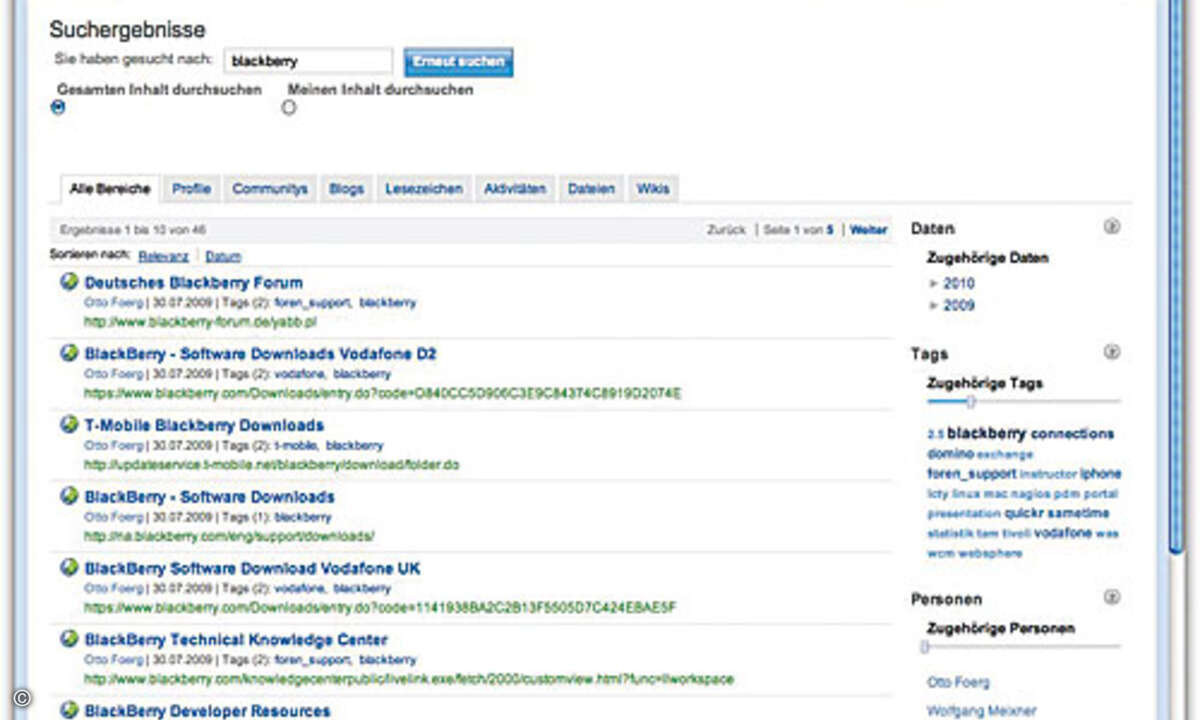1200x720 pixels.
Task: Click bookmark icon beside BlackBerry Technical Knowledge Center
Action: coord(69,639)
